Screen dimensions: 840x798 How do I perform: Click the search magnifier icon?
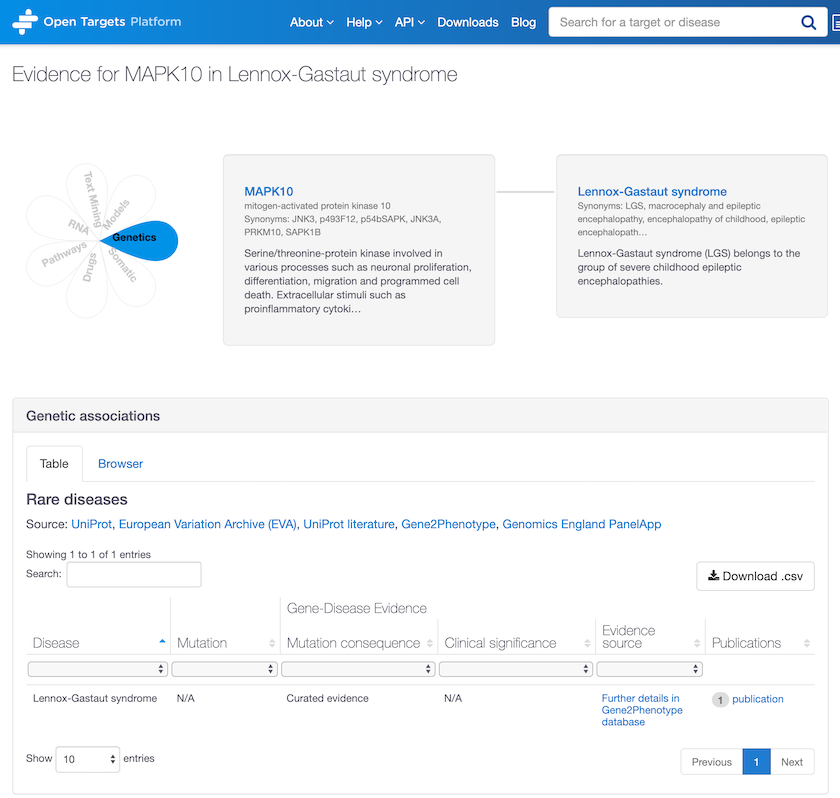[x=809, y=21]
